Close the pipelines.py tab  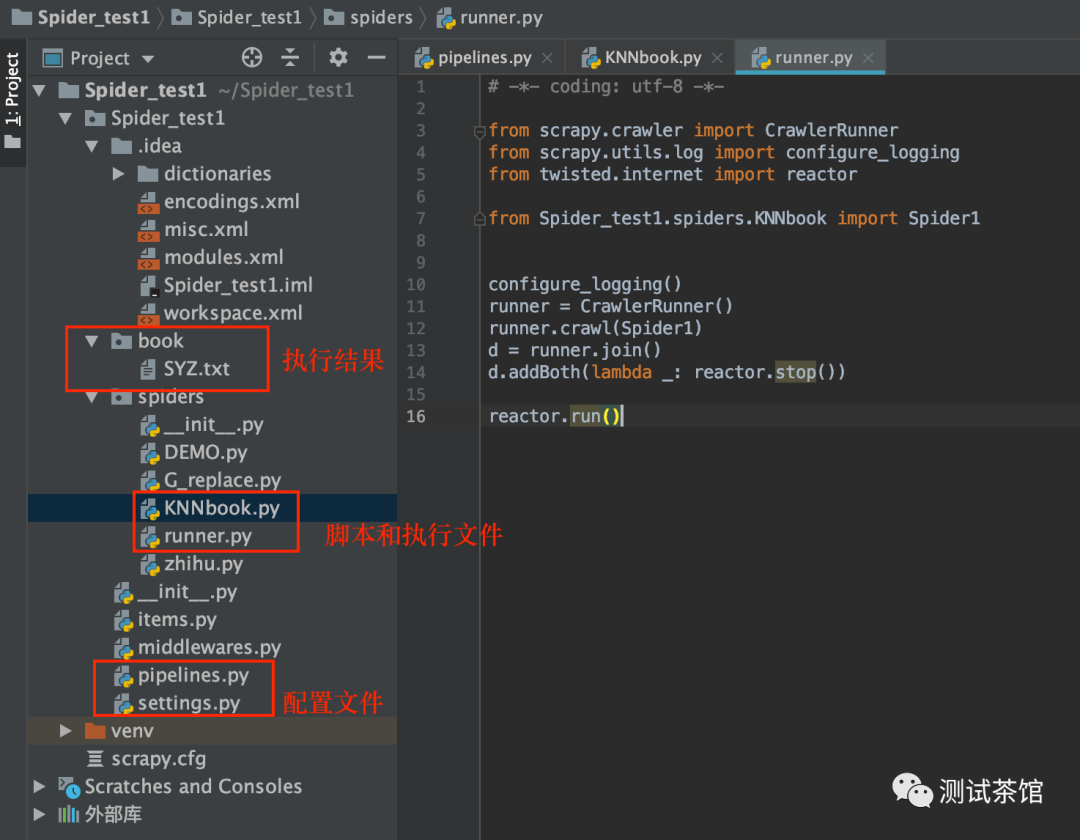coord(547,59)
